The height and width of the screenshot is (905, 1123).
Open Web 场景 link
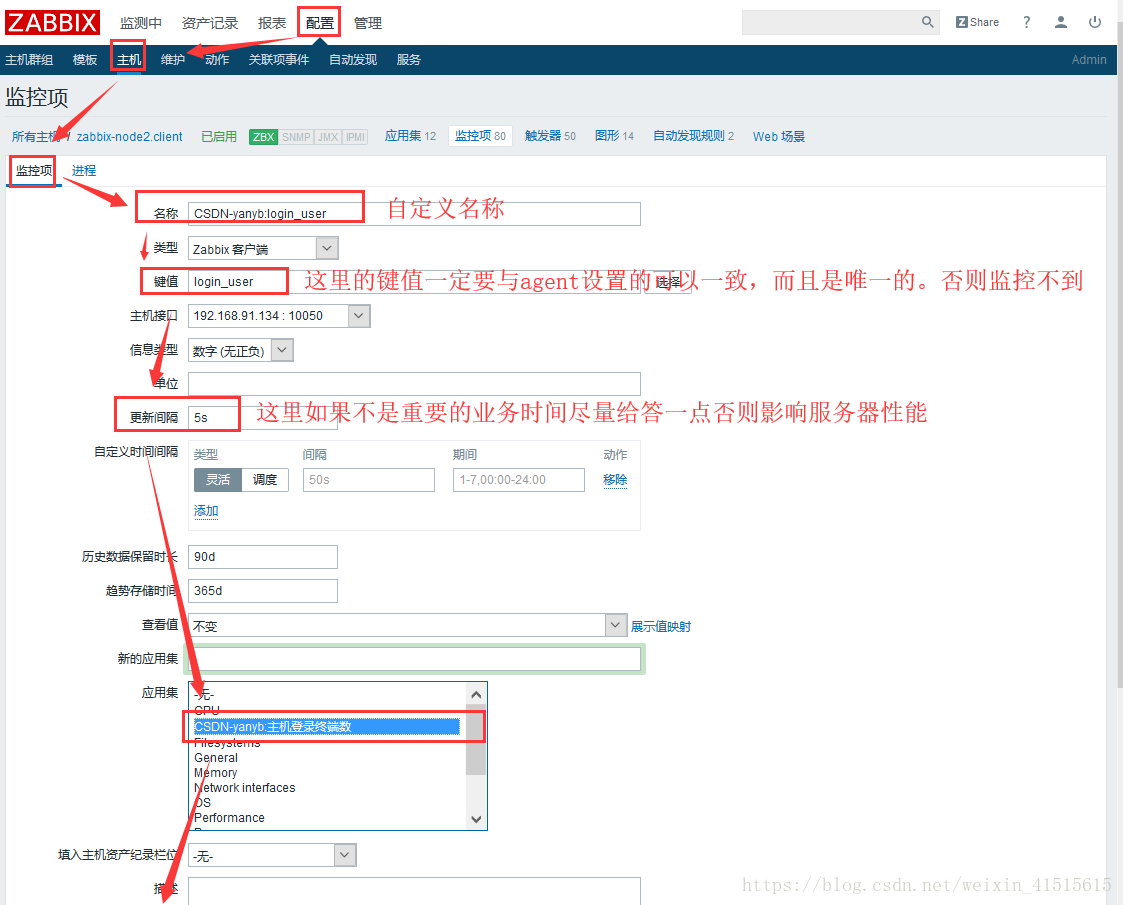(x=779, y=137)
